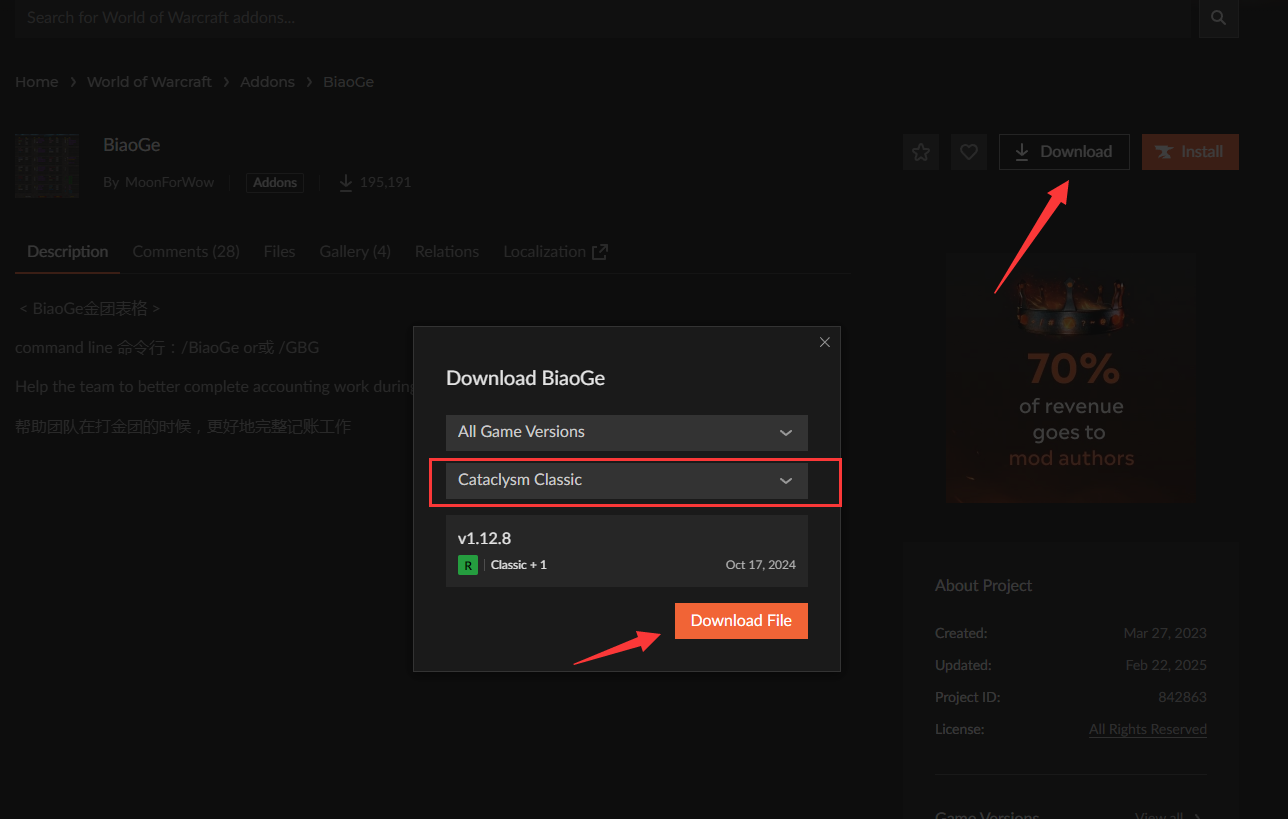The width and height of the screenshot is (1288, 819).
Task: Click the Project ID value 842863
Action: 1182,698
